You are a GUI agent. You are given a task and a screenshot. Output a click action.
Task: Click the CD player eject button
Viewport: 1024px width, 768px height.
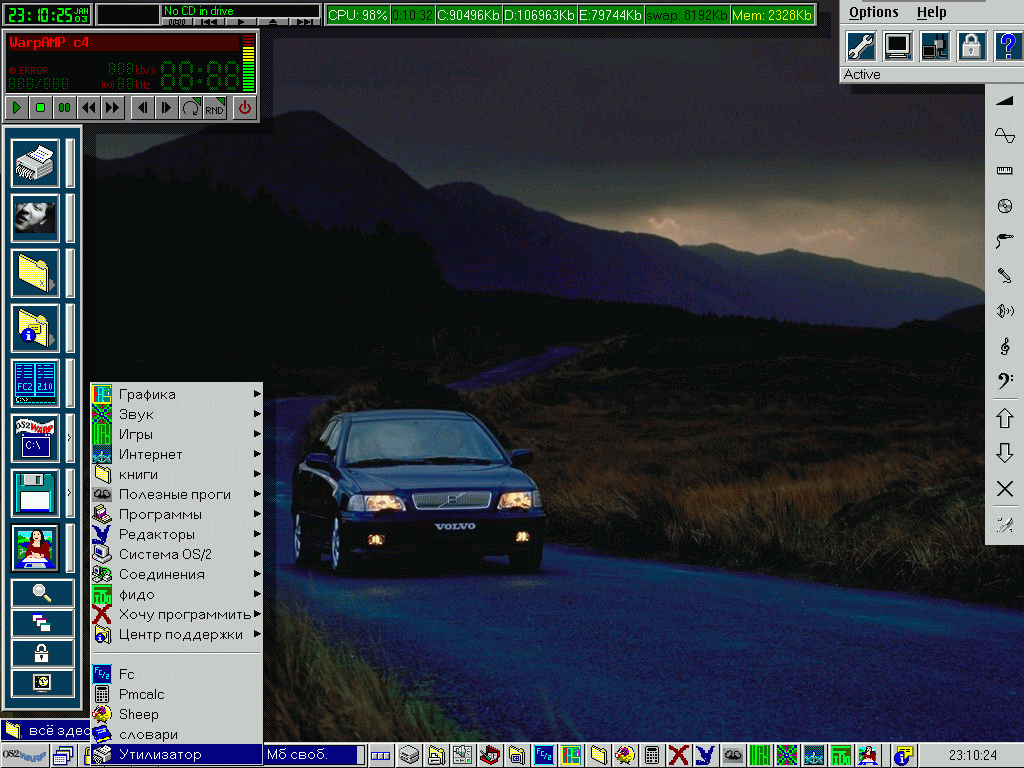tap(273, 22)
